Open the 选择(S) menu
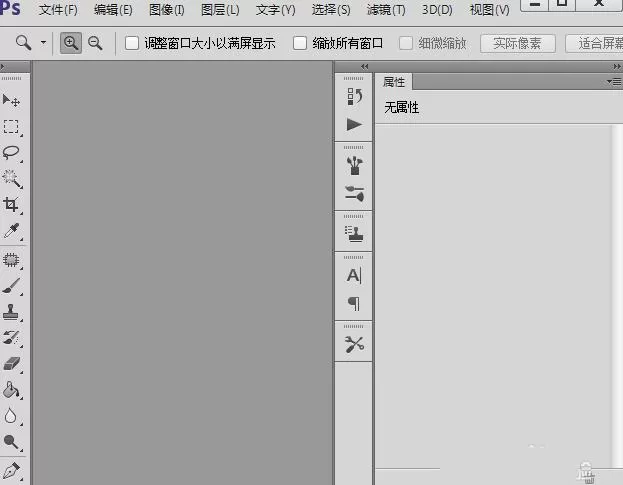 point(331,10)
